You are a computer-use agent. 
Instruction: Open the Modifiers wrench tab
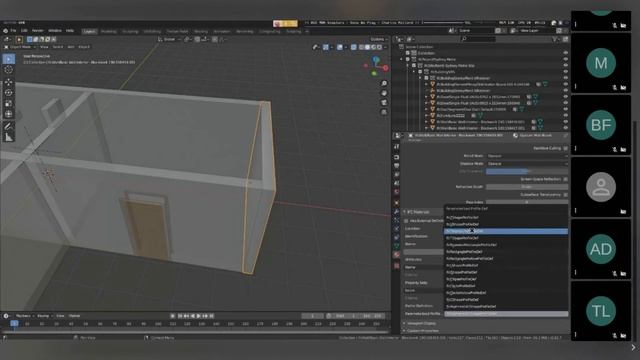pyautogui.click(x=396, y=211)
